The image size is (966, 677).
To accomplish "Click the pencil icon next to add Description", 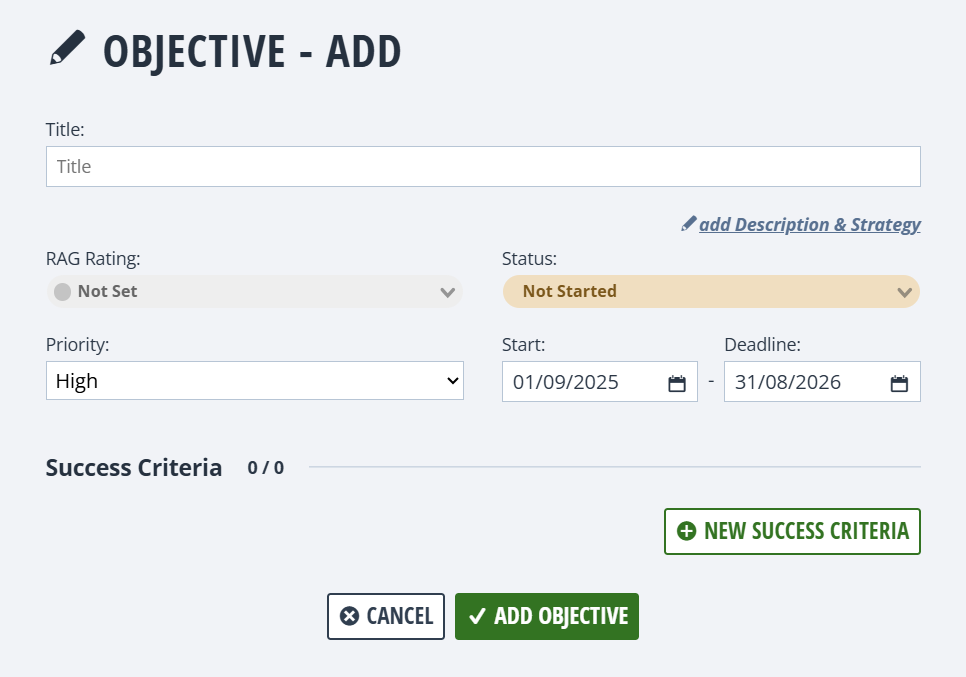I will (x=689, y=224).
